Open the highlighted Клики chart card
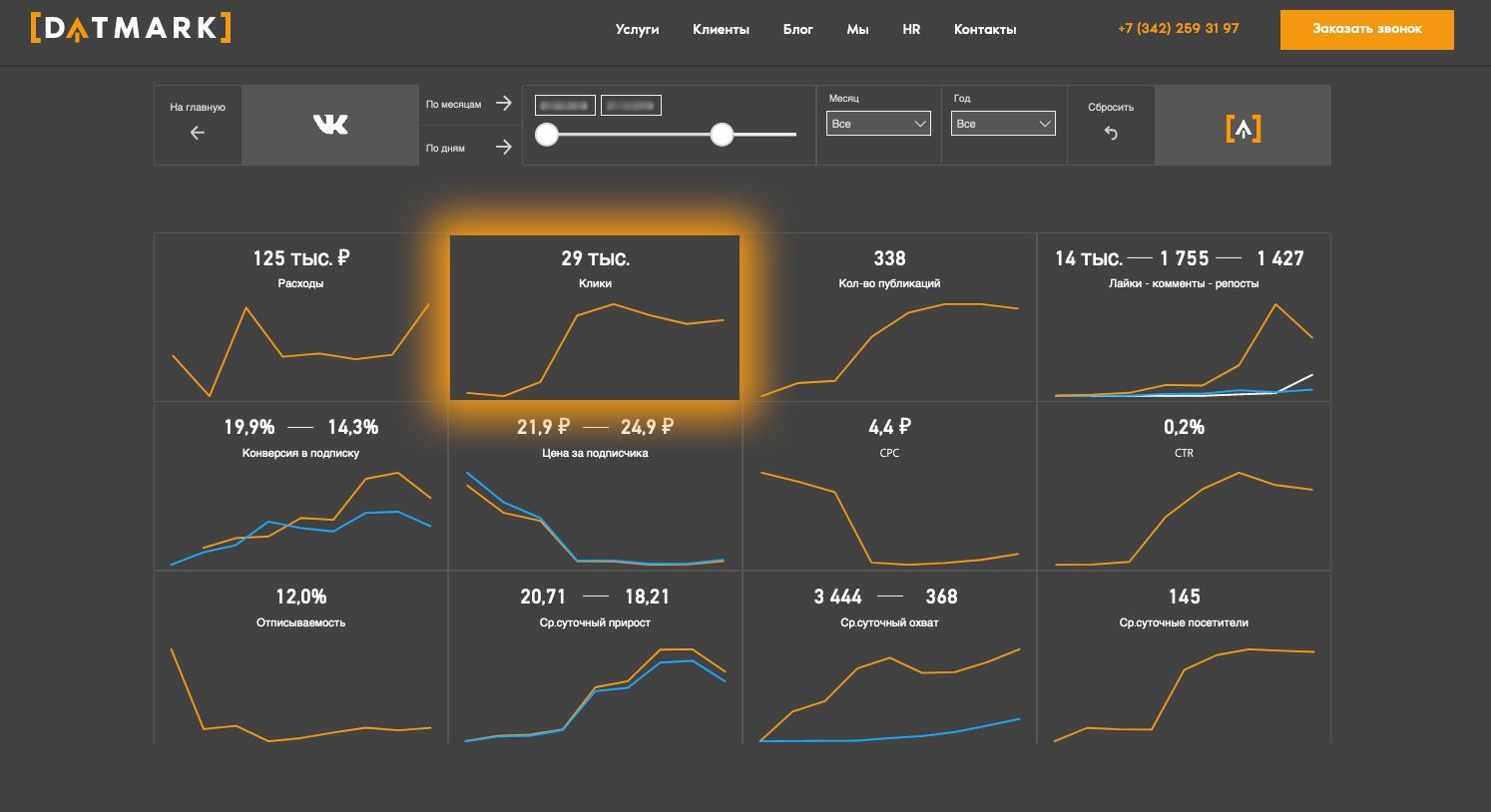 (595, 317)
